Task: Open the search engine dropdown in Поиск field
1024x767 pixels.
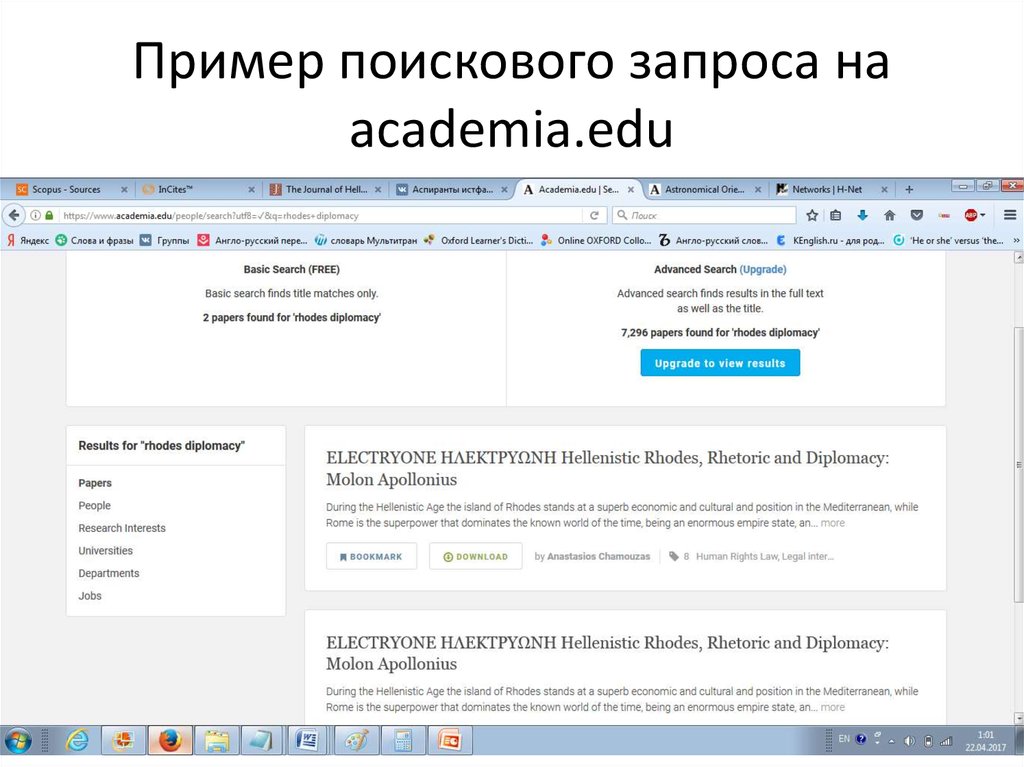Action: 621,214
